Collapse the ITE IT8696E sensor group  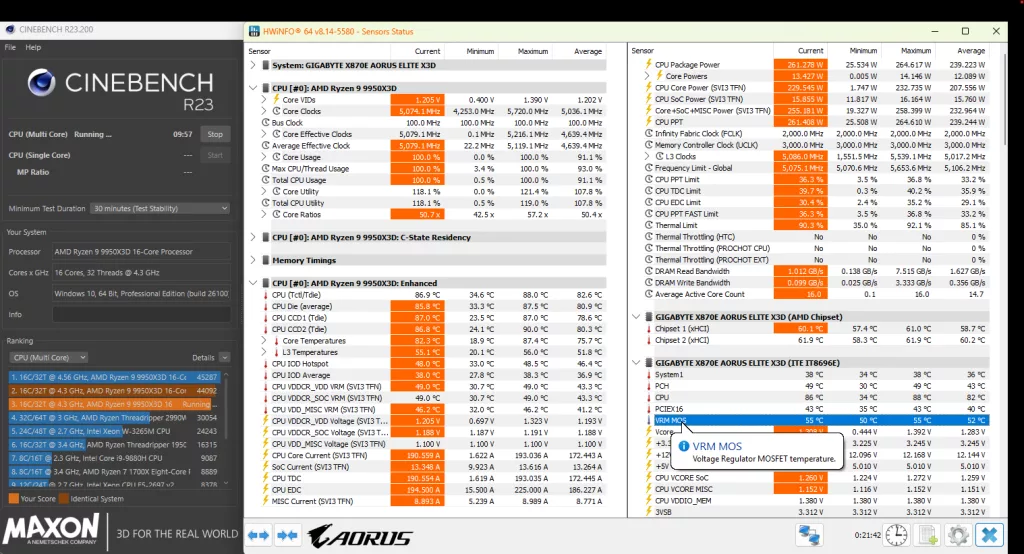pyautogui.click(x=635, y=363)
